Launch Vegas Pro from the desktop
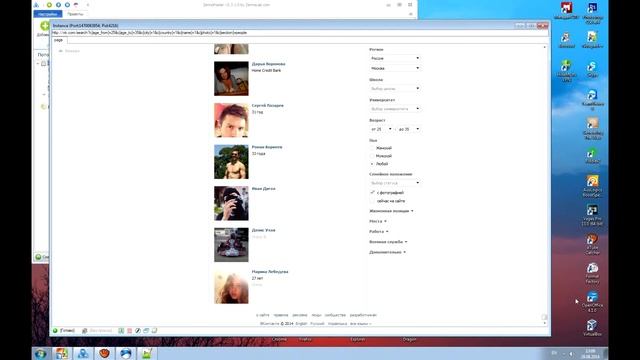Screen dimensions: 640x360 click(x=592, y=215)
